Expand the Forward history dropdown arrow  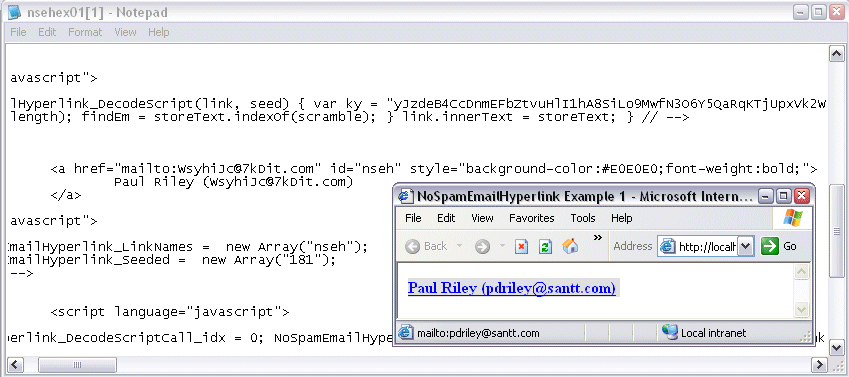(x=502, y=246)
